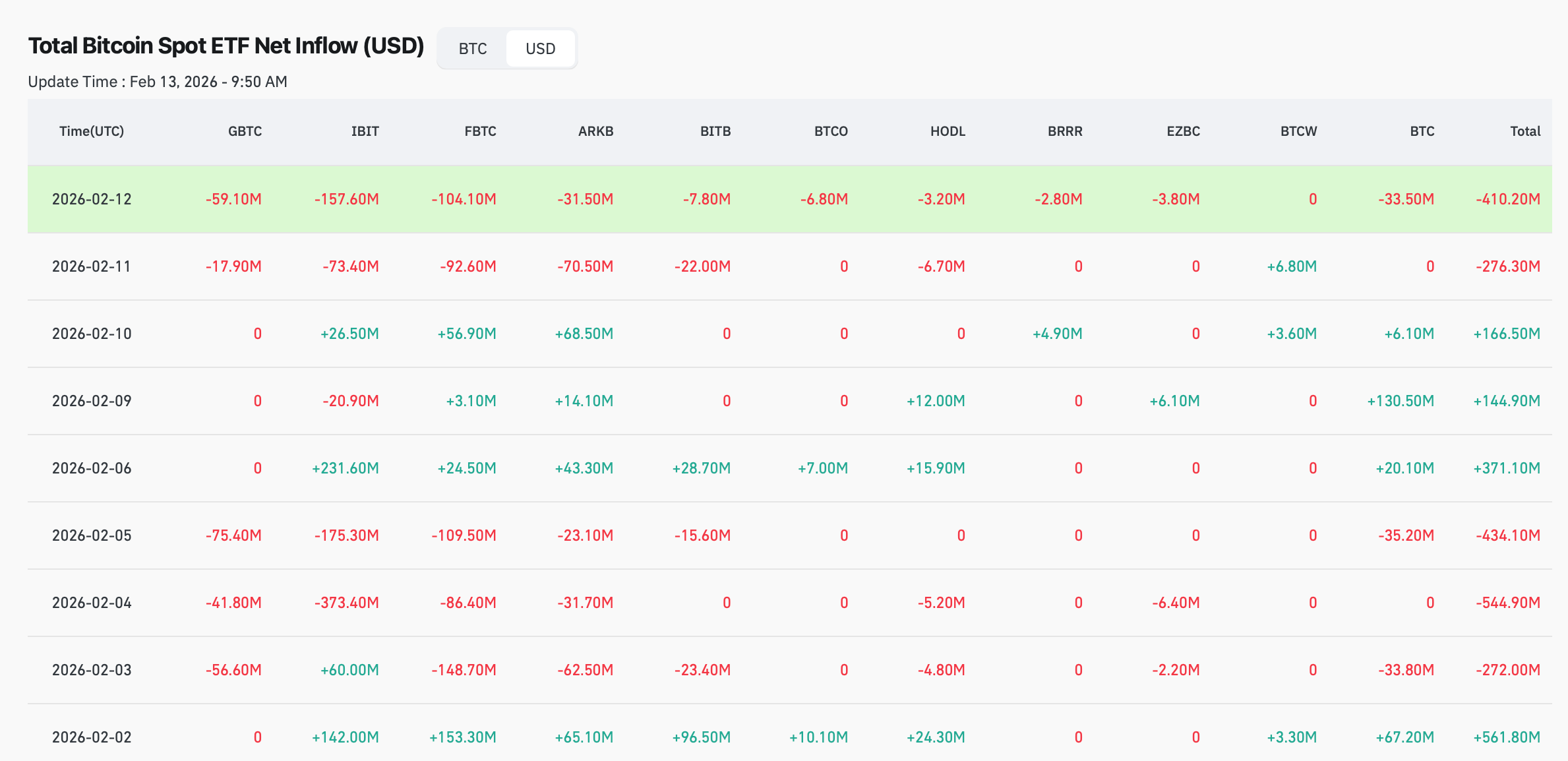1568x761 pixels.
Task: Click the ARKB column header
Action: point(595,131)
